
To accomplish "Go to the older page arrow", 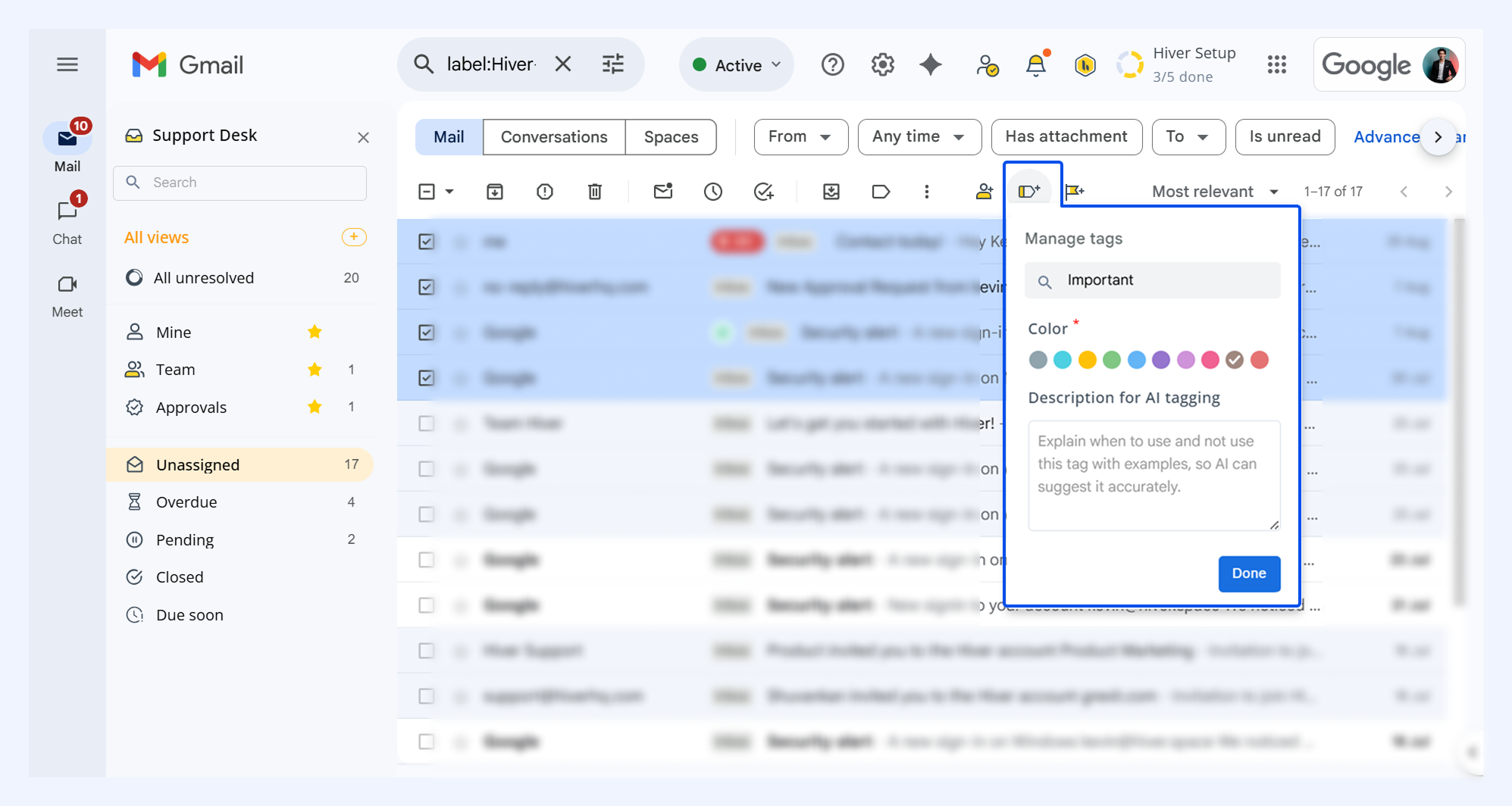I will pos(1448,192).
